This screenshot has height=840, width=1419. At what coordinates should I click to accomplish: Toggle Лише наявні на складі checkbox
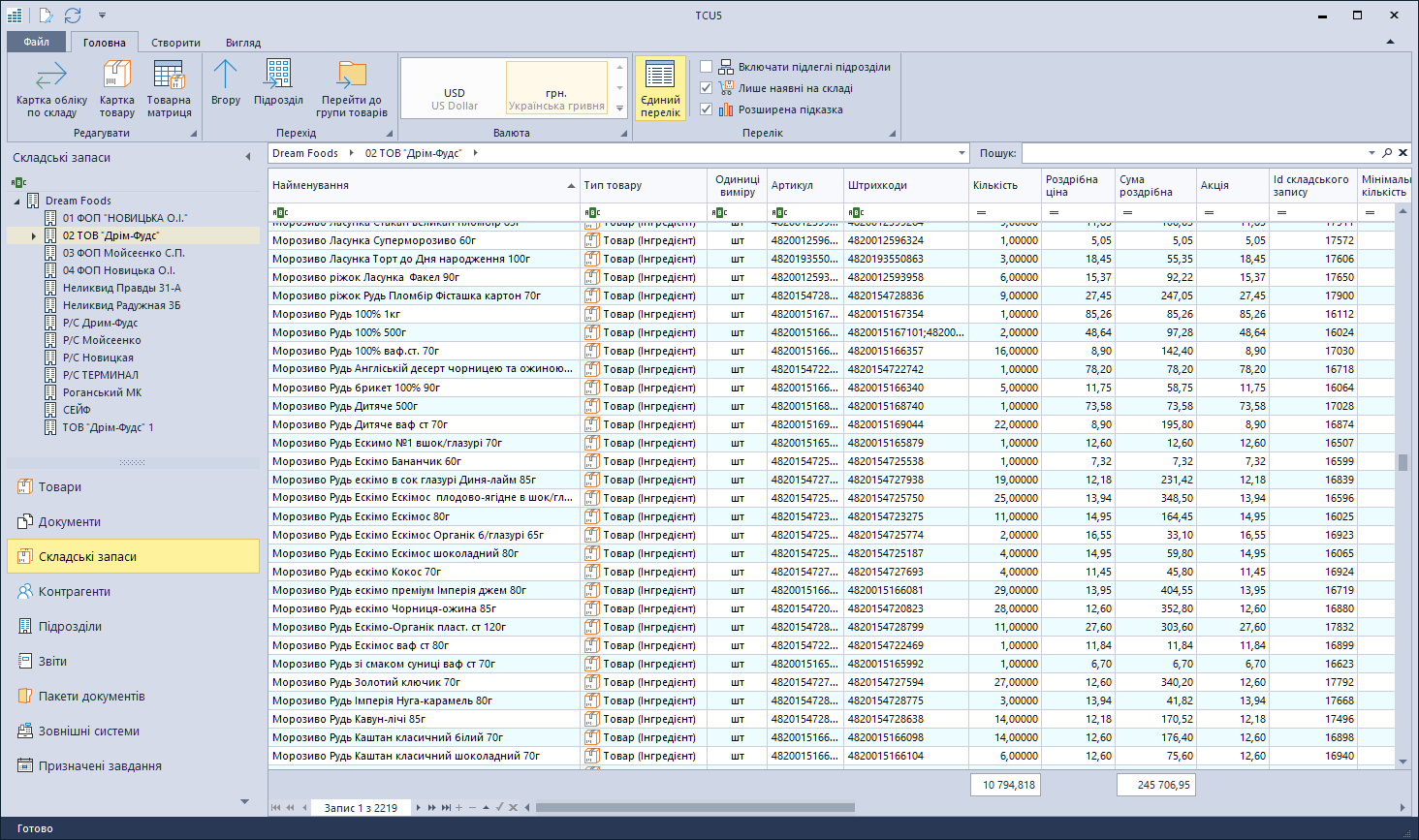[706, 88]
